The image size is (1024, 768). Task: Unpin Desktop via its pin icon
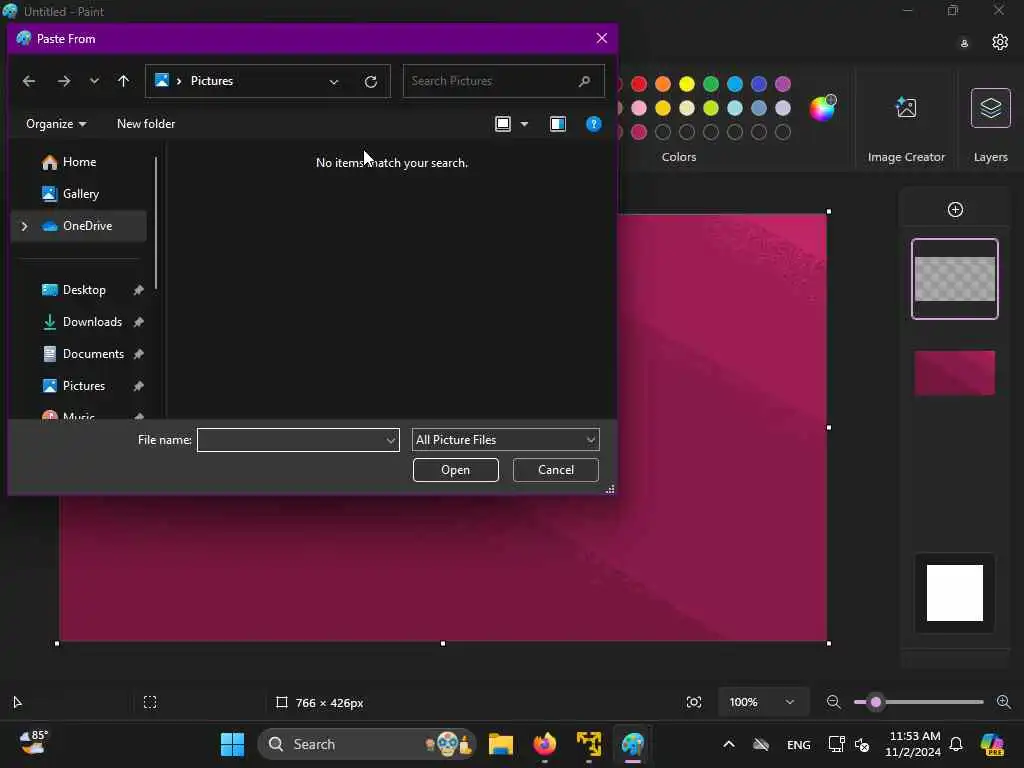click(138, 290)
